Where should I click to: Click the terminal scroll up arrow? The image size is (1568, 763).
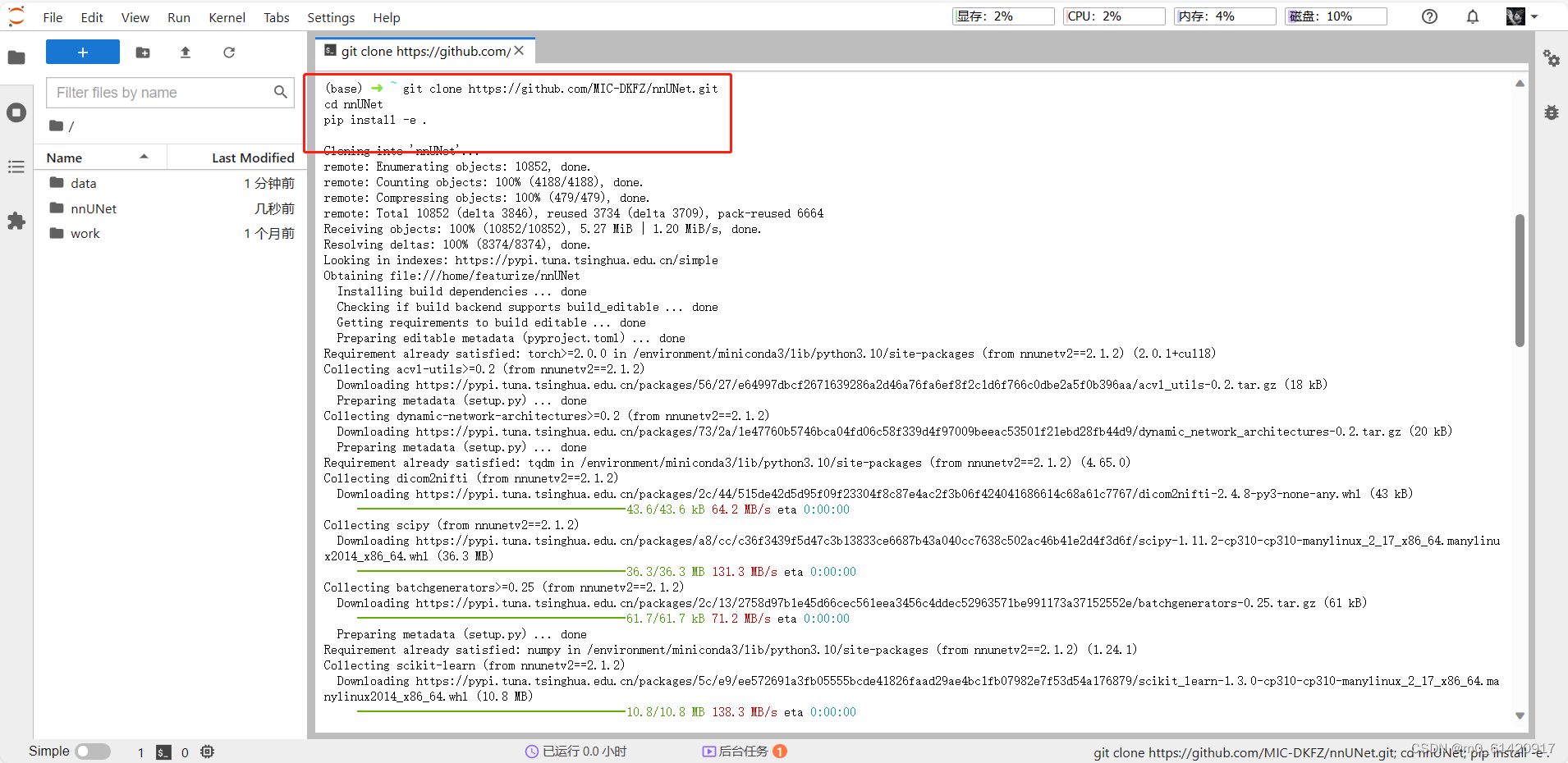(x=1520, y=83)
